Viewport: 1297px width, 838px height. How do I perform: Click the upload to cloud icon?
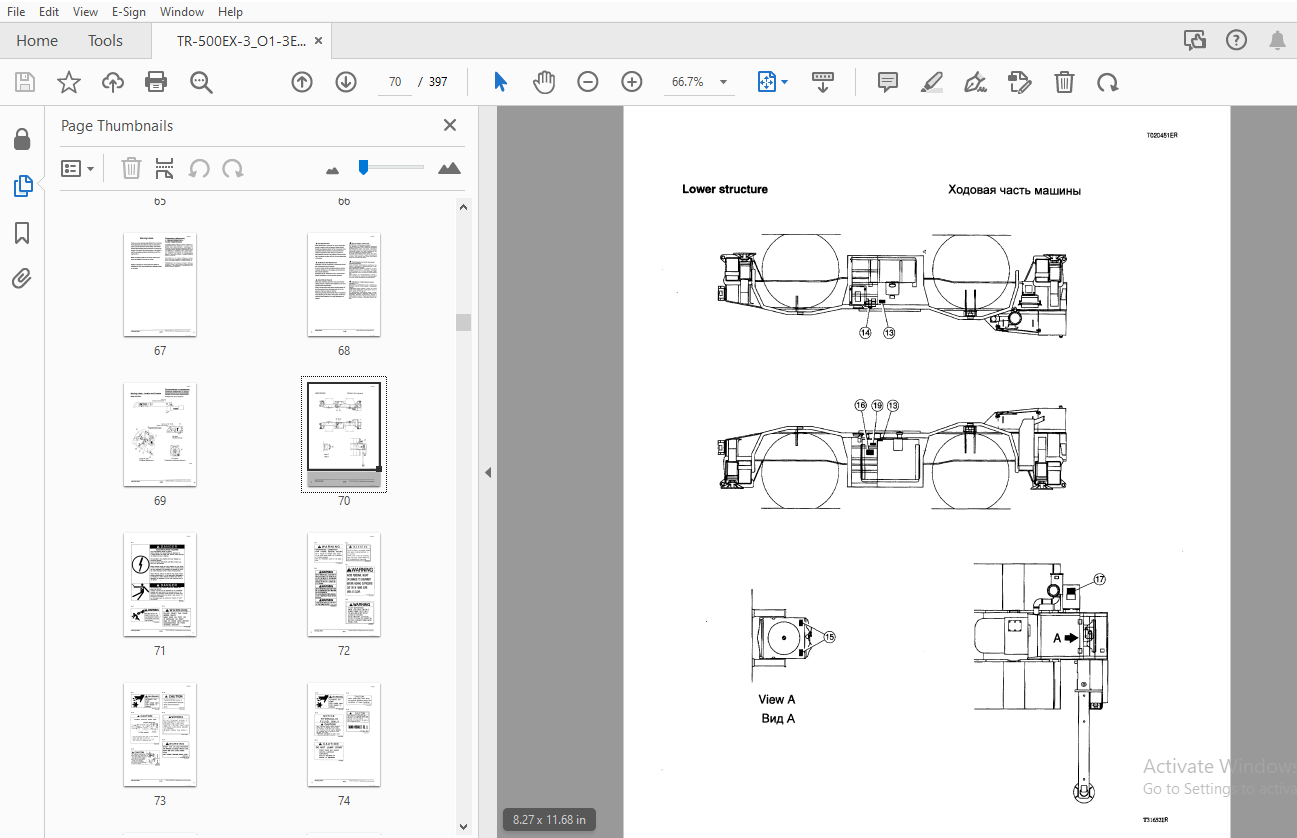[112, 82]
